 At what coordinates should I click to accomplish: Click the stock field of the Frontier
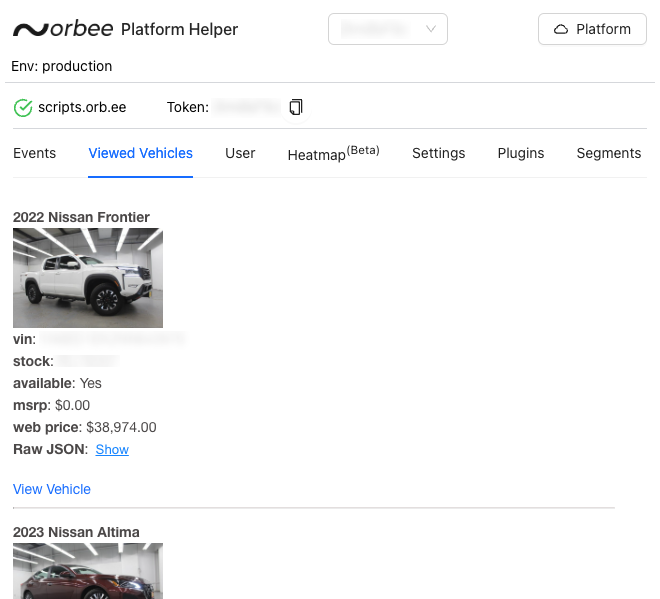pos(67,362)
